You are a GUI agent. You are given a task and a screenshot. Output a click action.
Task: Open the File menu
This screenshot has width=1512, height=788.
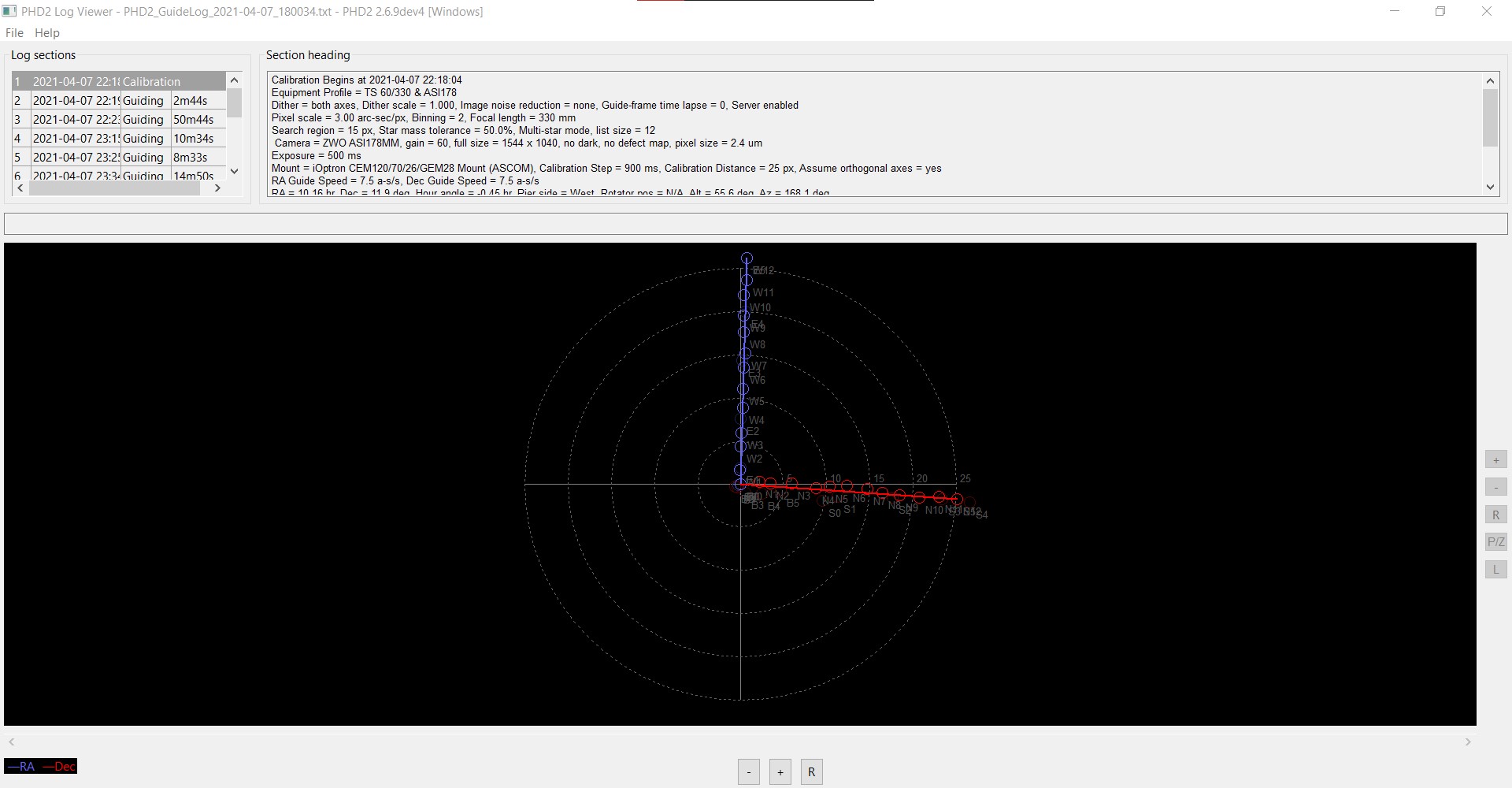(14, 33)
